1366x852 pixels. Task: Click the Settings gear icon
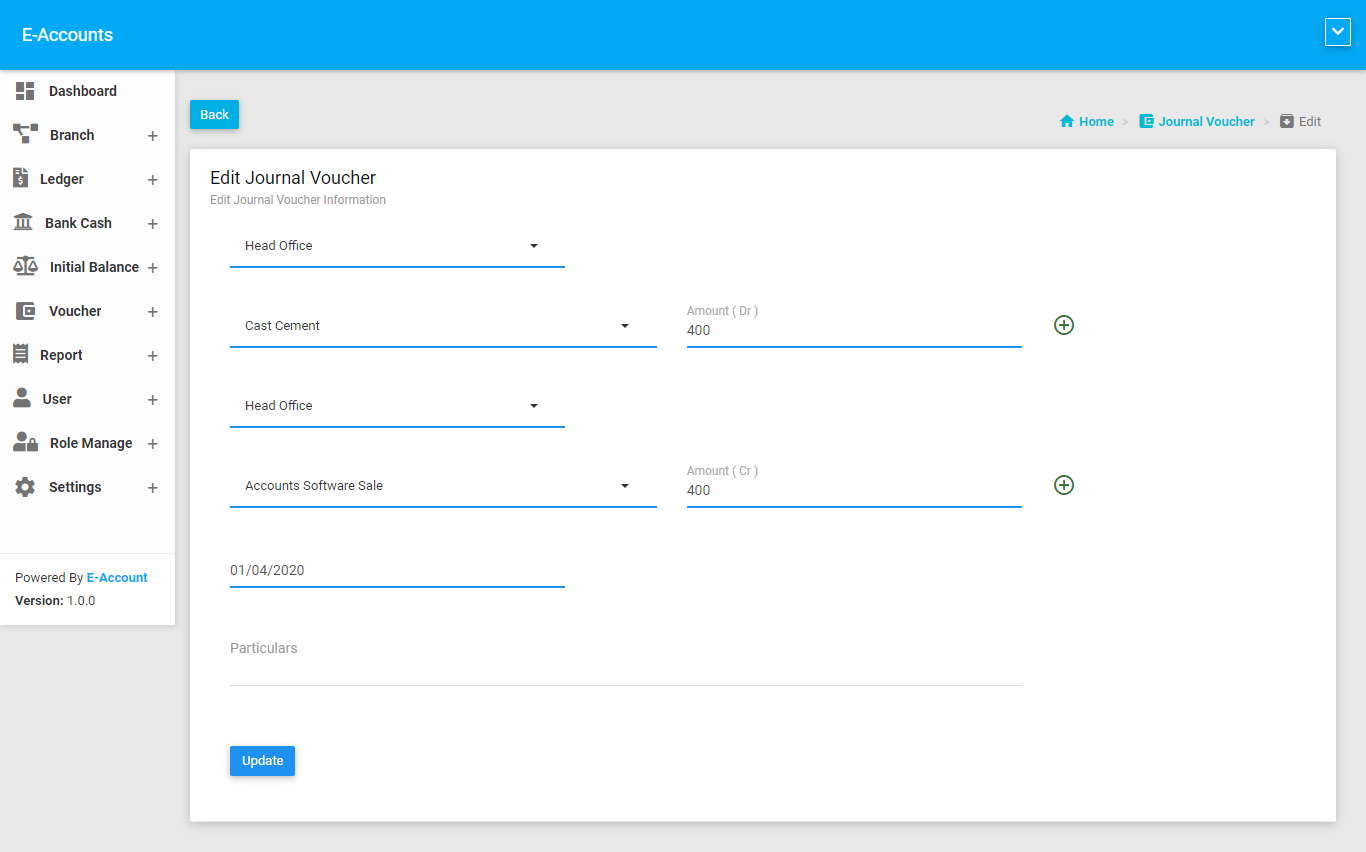click(x=25, y=487)
